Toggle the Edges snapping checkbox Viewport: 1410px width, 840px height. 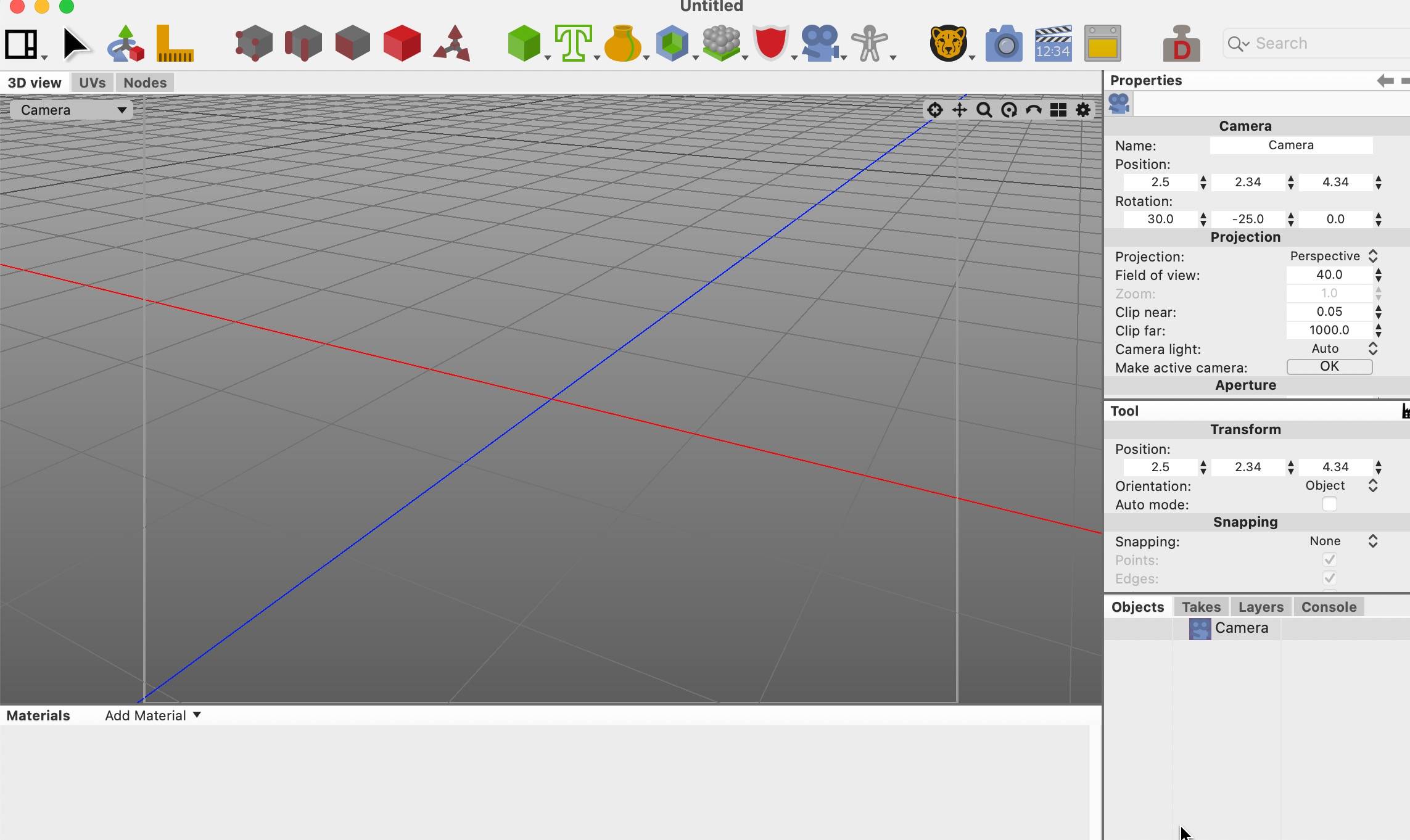(1329, 579)
